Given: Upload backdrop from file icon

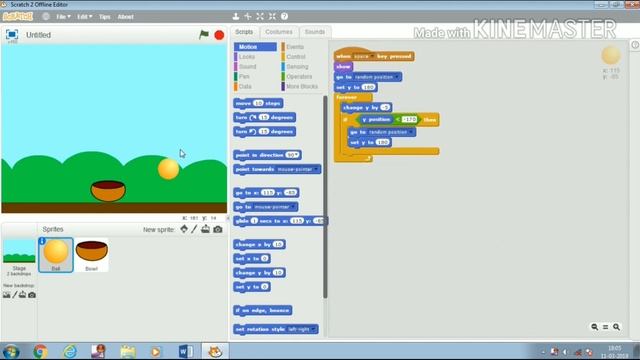Looking at the screenshot, I should coord(22,295).
